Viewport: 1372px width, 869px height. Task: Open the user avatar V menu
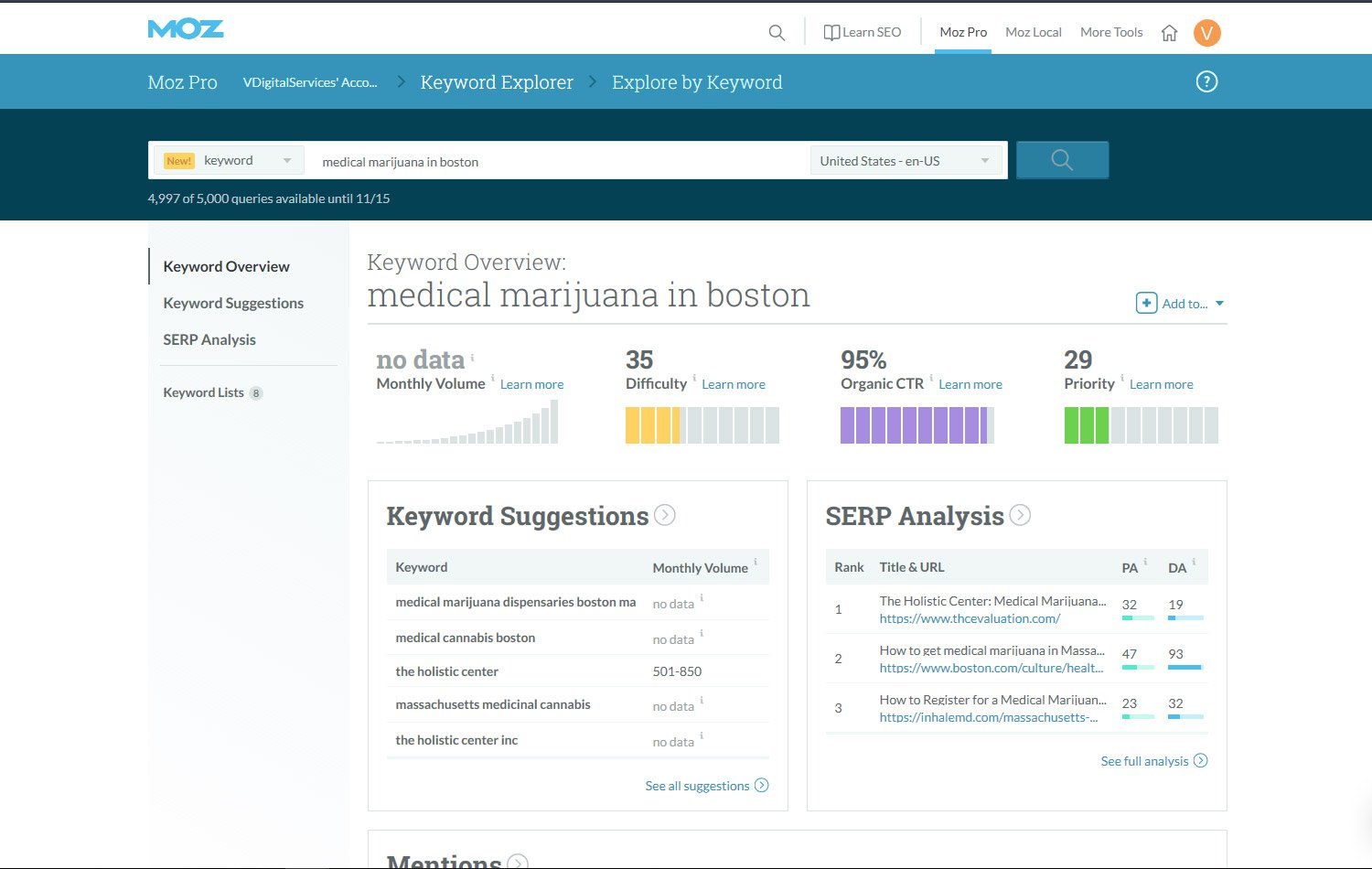tap(1207, 33)
